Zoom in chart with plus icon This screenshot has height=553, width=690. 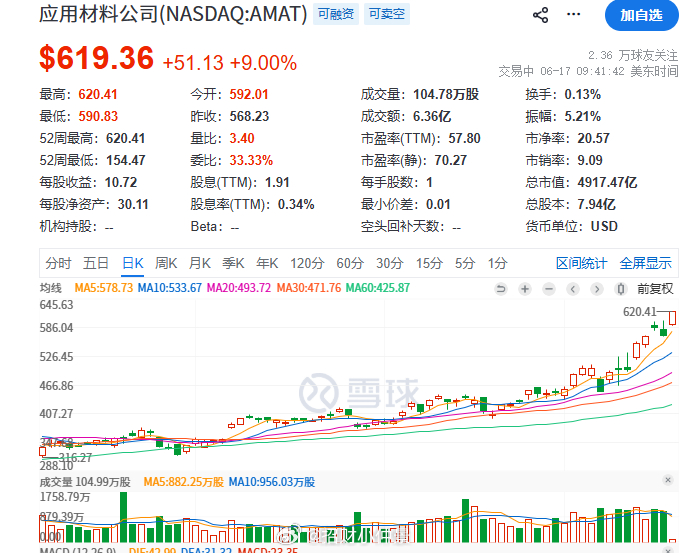pos(525,289)
